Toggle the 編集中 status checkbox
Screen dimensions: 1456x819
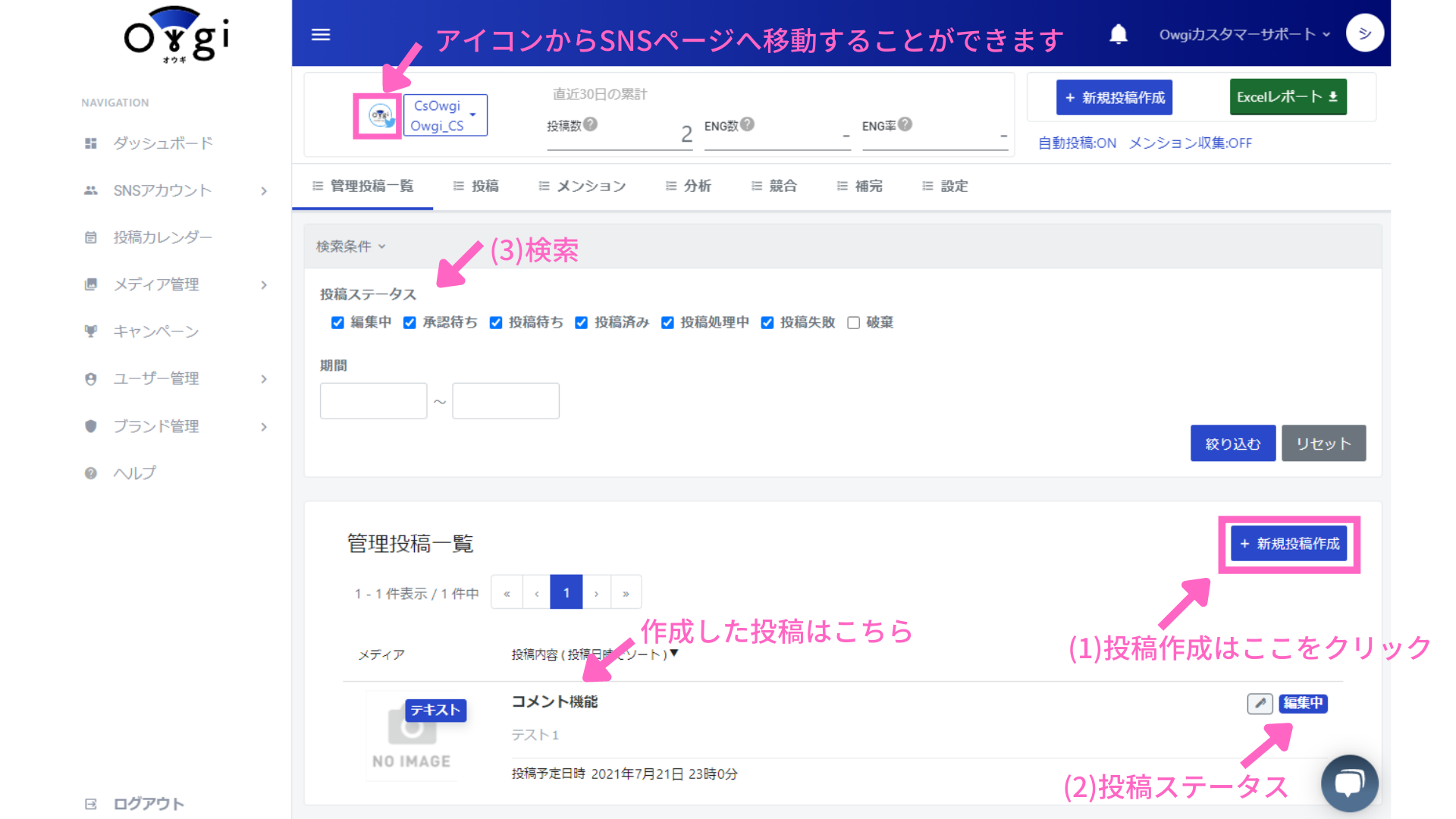click(x=337, y=322)
